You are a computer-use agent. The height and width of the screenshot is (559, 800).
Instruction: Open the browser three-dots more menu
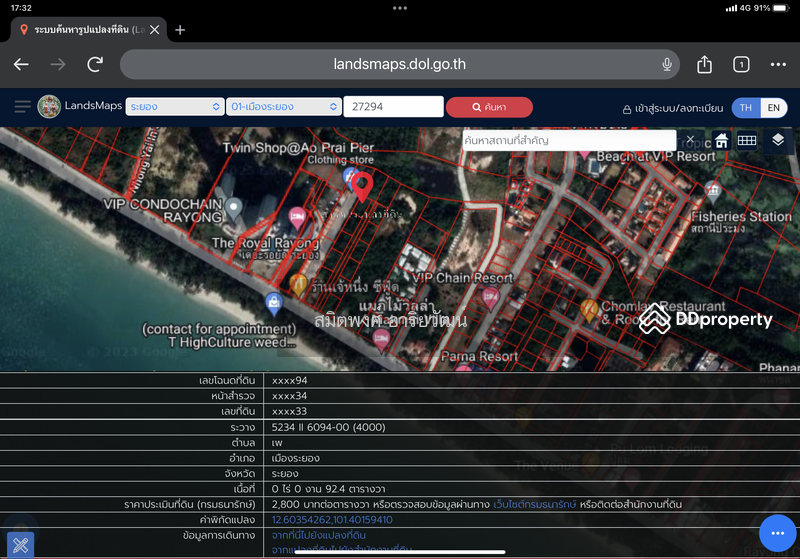point(778,64)
